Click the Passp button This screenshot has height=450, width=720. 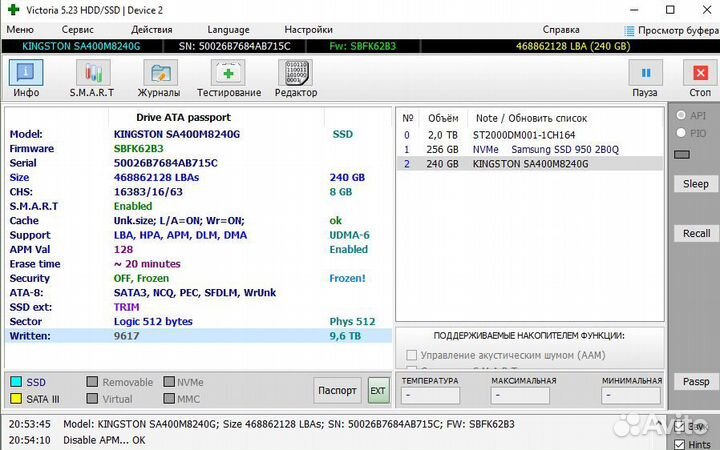point(696,382)
